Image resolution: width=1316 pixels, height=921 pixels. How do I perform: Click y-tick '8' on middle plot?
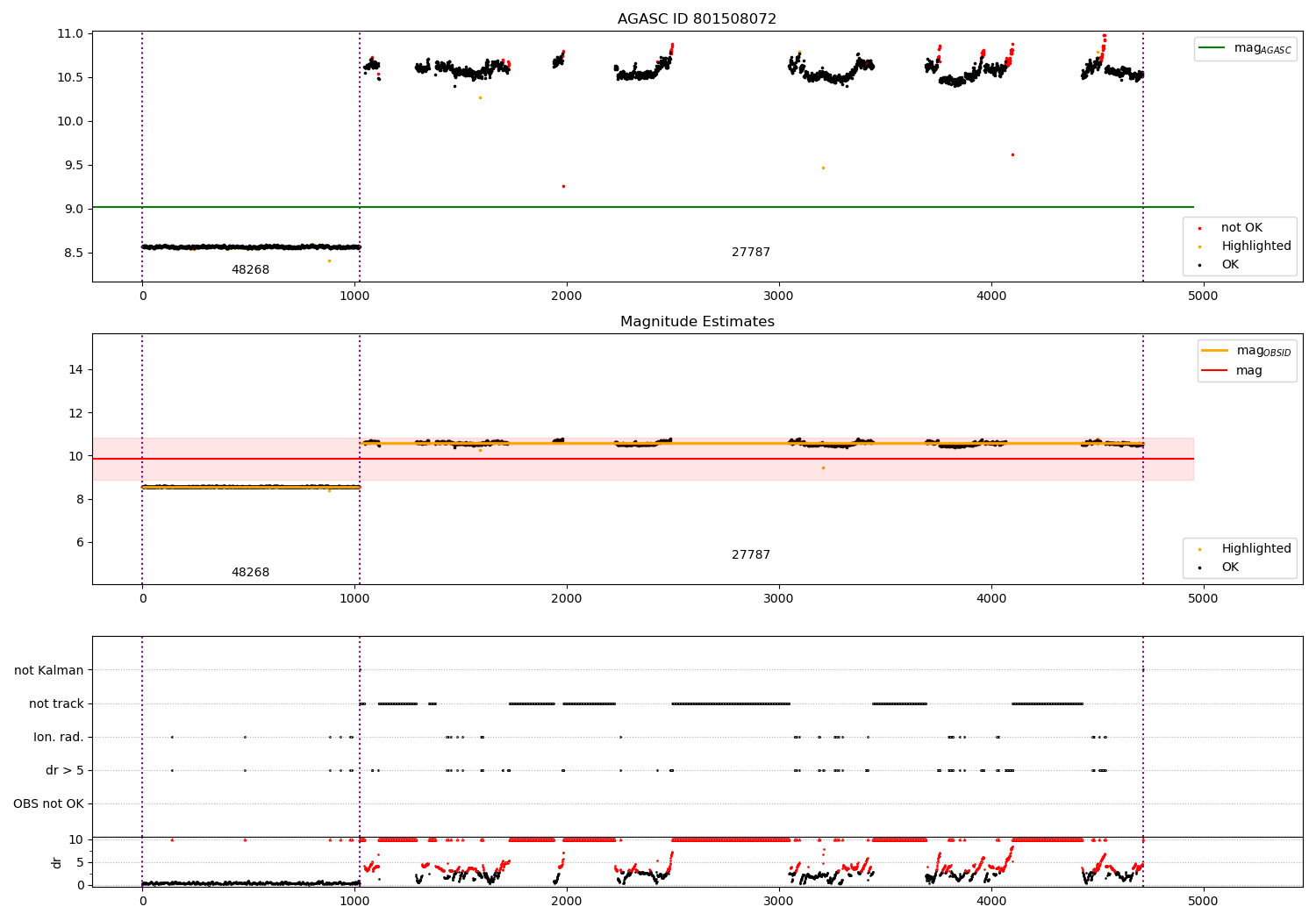pos(80,499)
